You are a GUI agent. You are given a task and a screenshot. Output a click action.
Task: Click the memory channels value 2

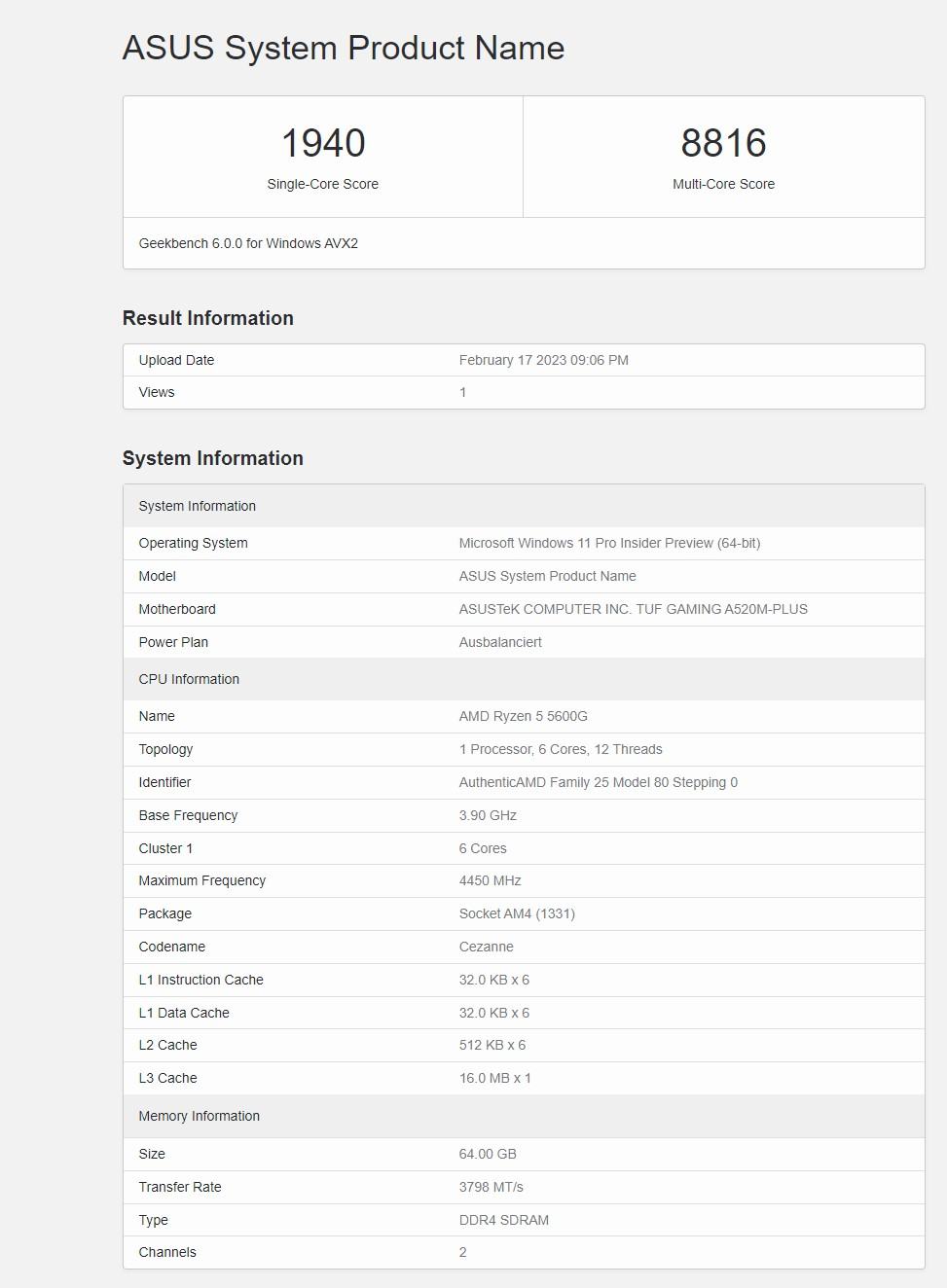[x=462, y=1252]
